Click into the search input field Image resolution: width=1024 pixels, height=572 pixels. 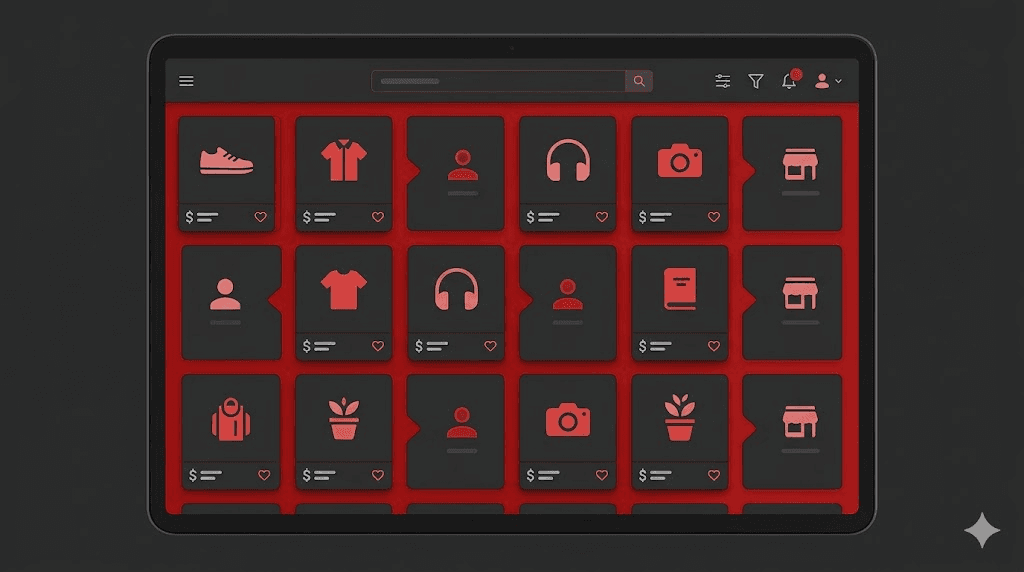498,81
